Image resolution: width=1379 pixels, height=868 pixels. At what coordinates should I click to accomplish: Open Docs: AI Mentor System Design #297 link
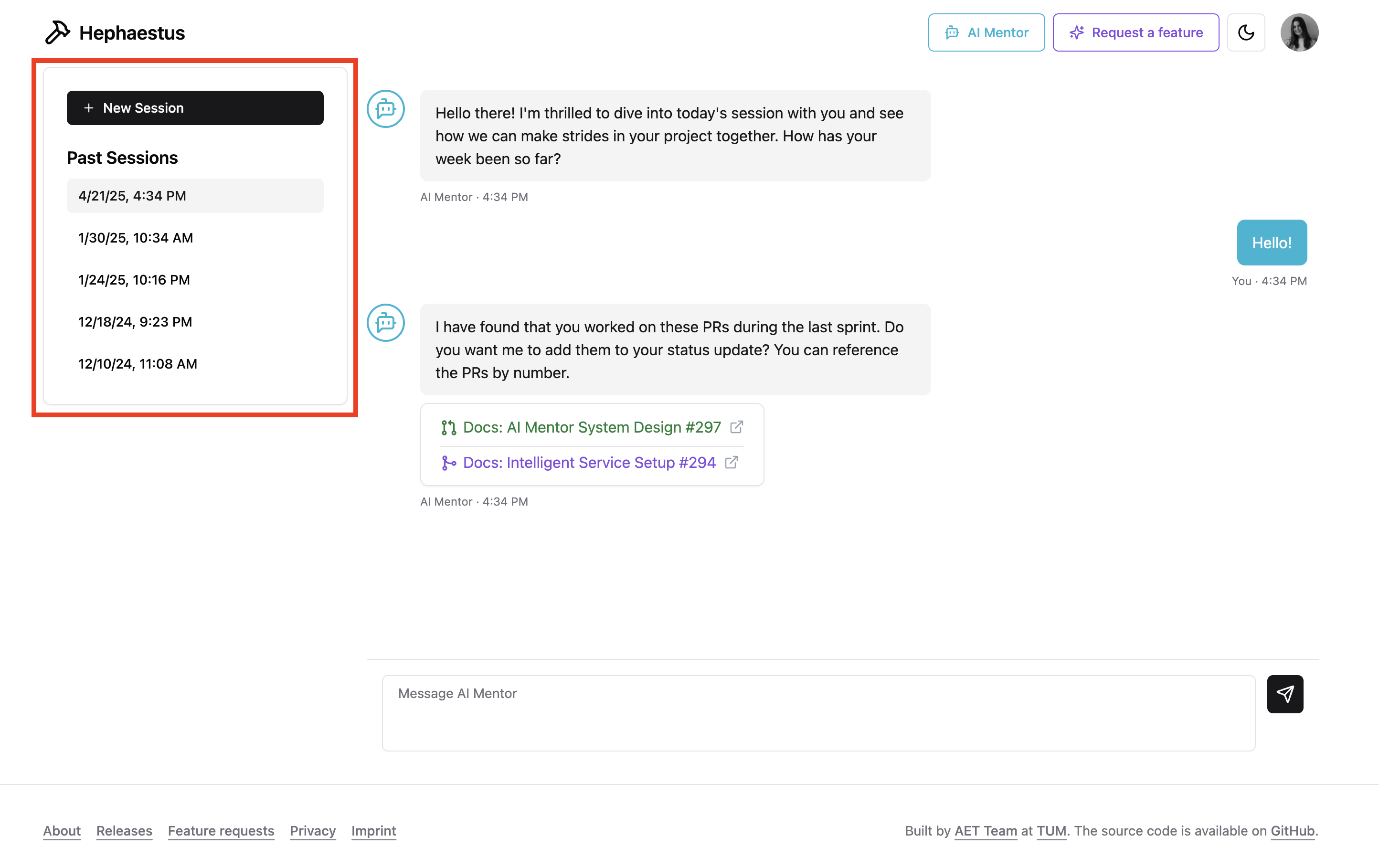tap(592, 427)
